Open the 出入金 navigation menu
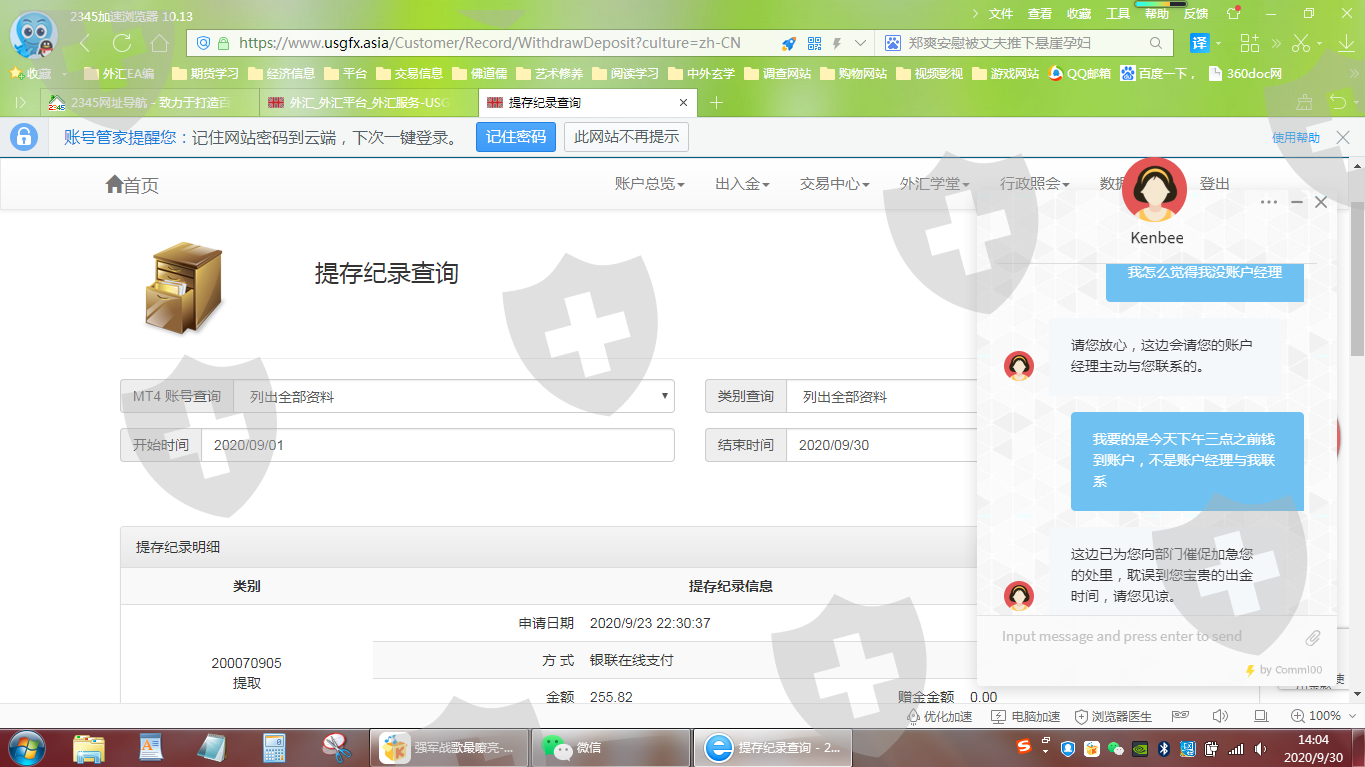This screenshot has height=767, width=1365. click(x=742, y=184)
